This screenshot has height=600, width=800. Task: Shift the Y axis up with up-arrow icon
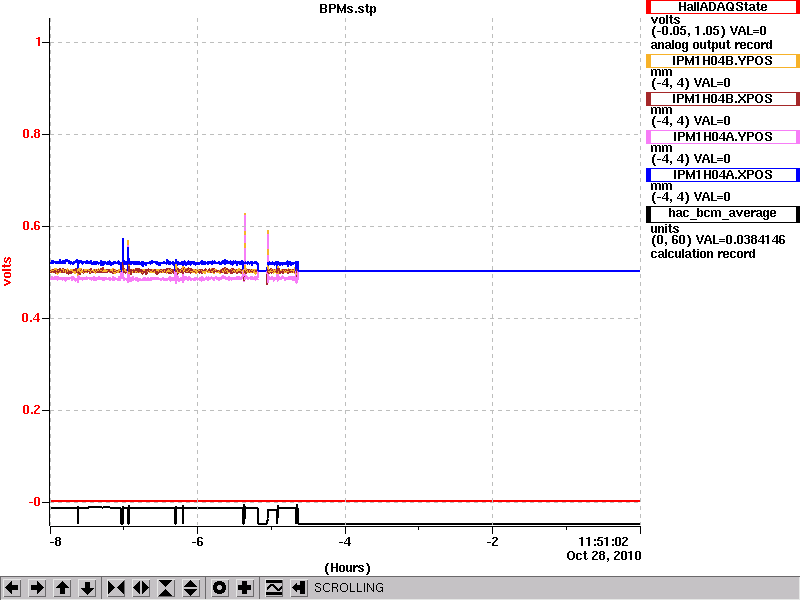(63, 588)
